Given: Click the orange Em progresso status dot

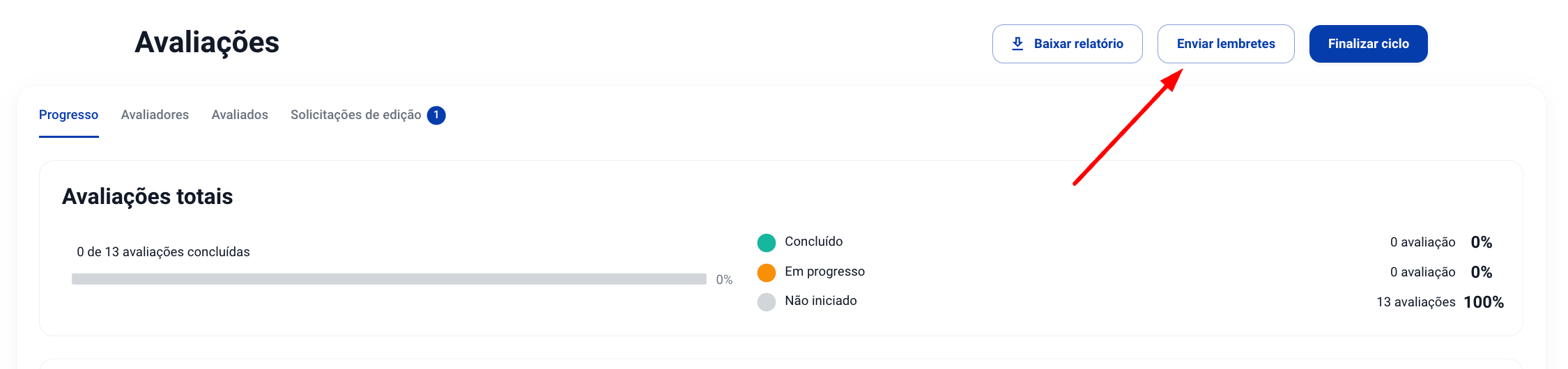Looking at the screenshot, I should tap(767, 273).
